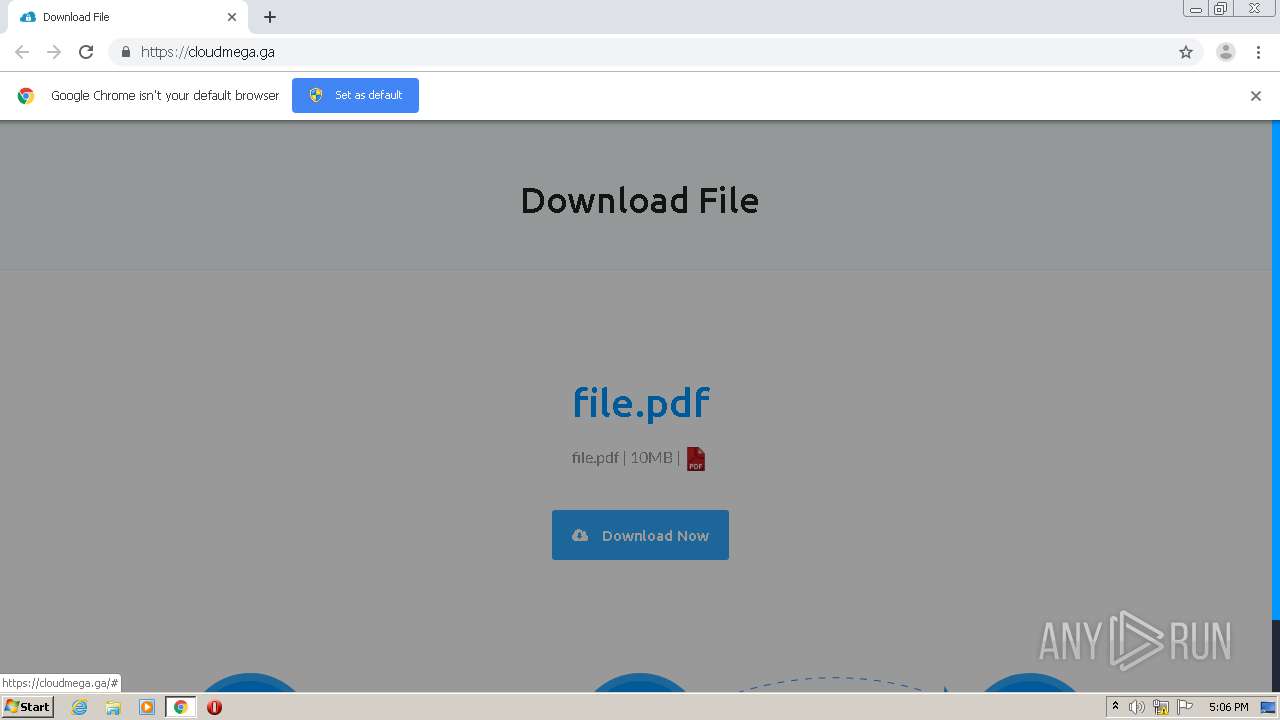Image resolution: width=1280 pixels, height=720 pixels.
Task: Restore down the Chrome window
Action: coord(1221,9)
